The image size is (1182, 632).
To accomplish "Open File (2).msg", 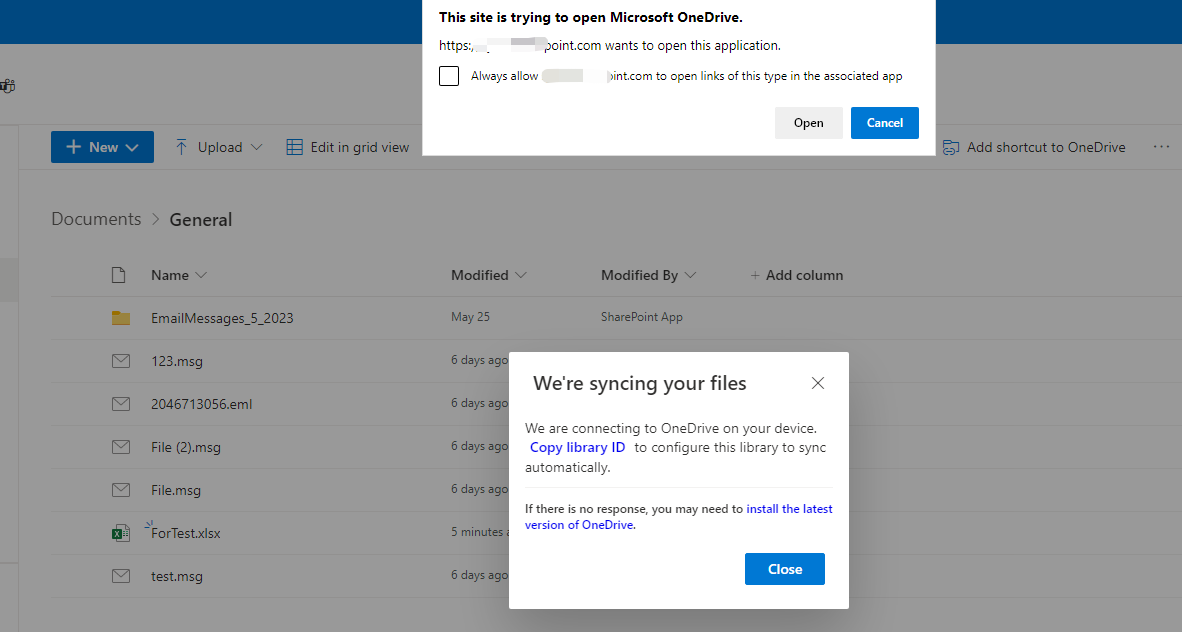I will coord(185,447).
